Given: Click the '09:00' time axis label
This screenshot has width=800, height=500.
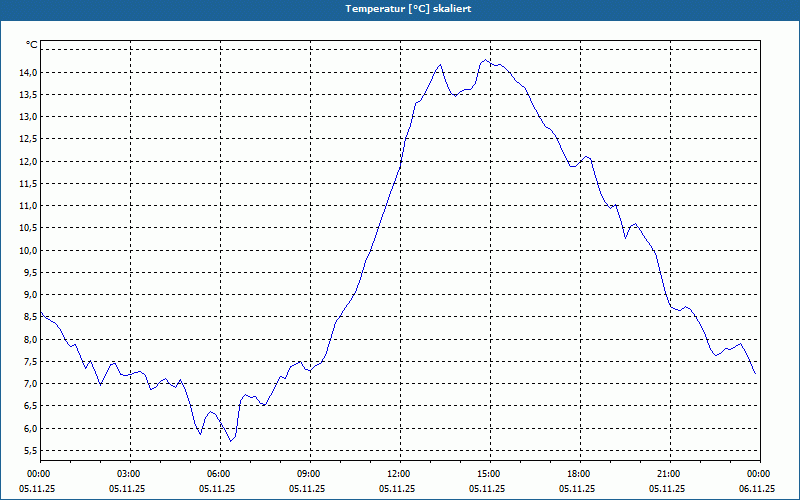Looking at the screenshot, I should pyautogui.click(x=307, y=474).
